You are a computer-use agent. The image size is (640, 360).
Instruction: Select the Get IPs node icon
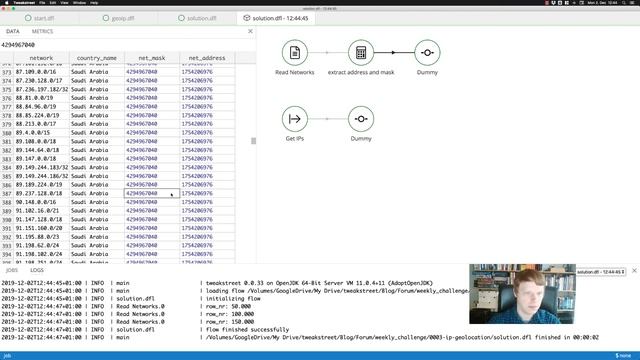tap(294, 119)
